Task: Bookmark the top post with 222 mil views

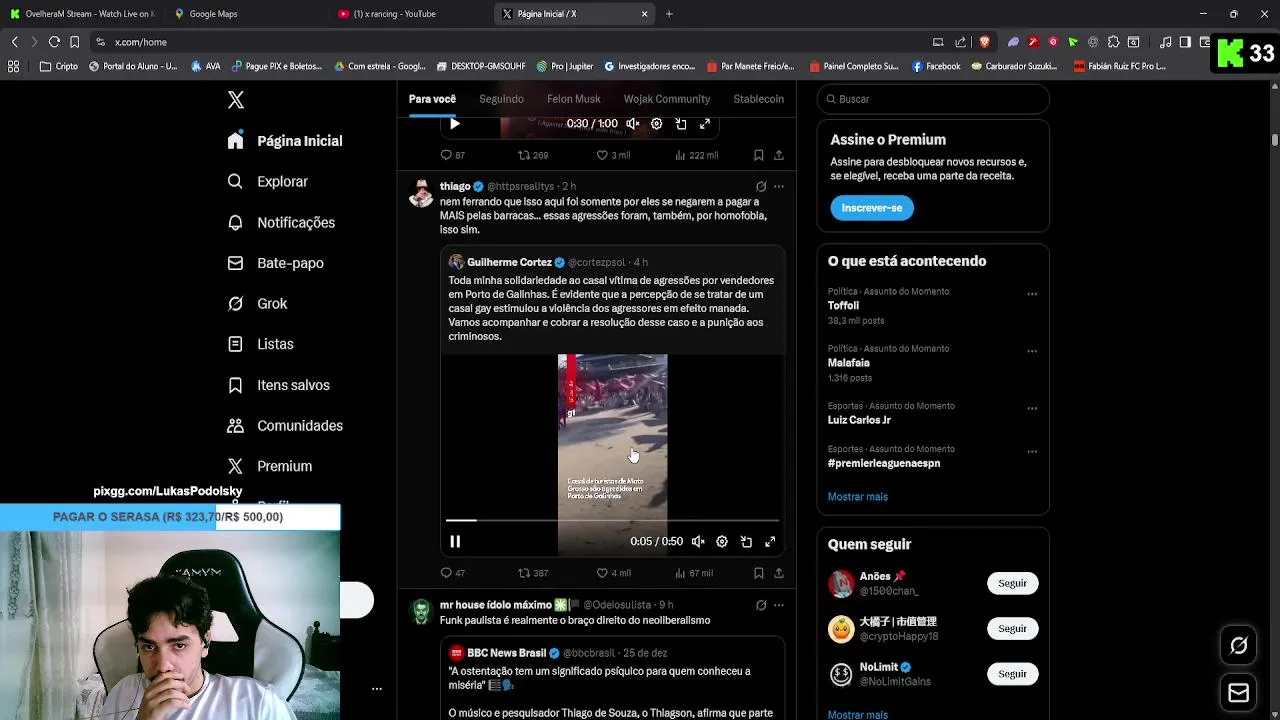Action: point(759,155)
